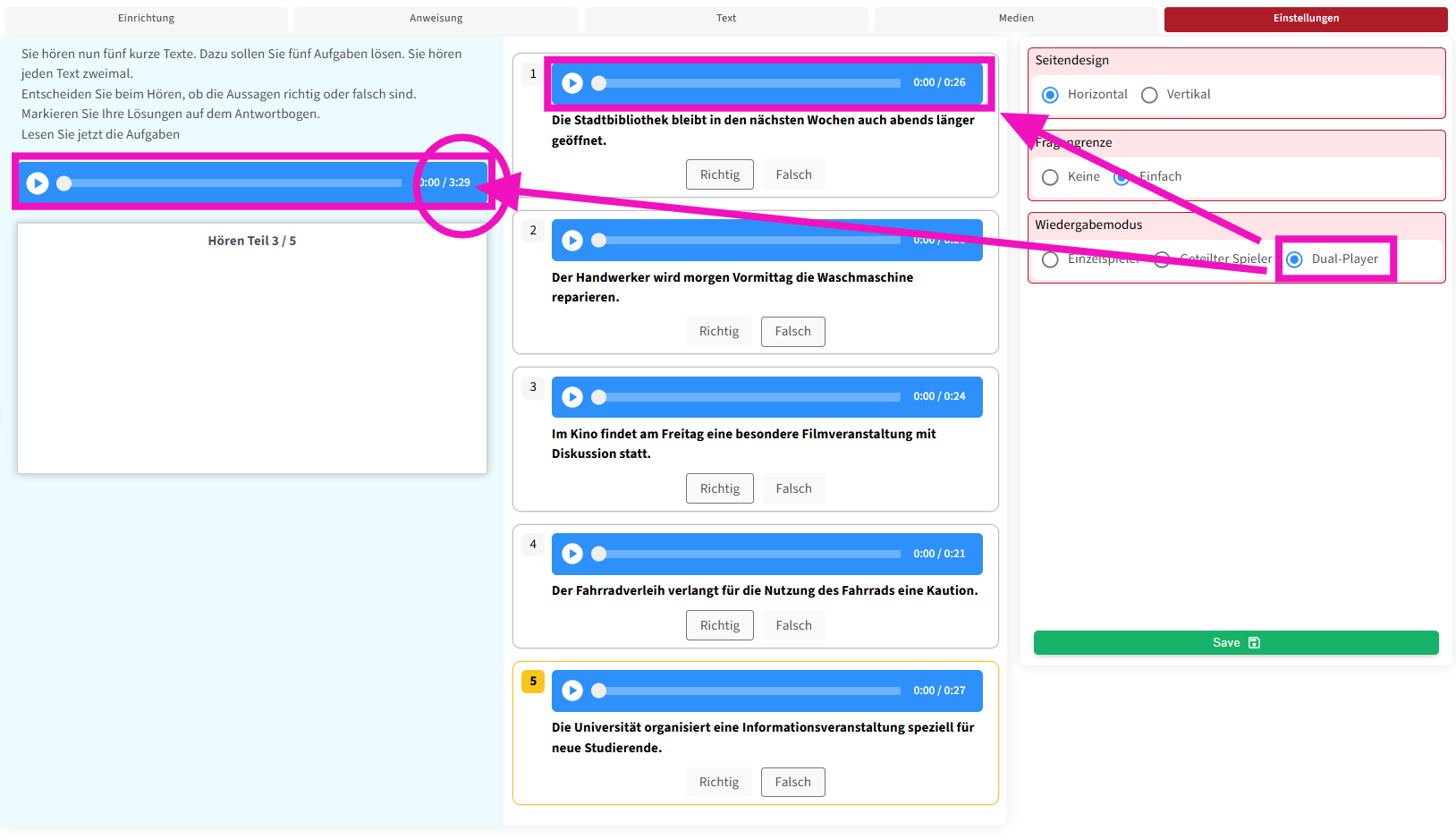Image resolution: width=1456 pixels, height=839 pixels.
Task: Select the Horizontal page design option
Action: (x=1051, y=95)
